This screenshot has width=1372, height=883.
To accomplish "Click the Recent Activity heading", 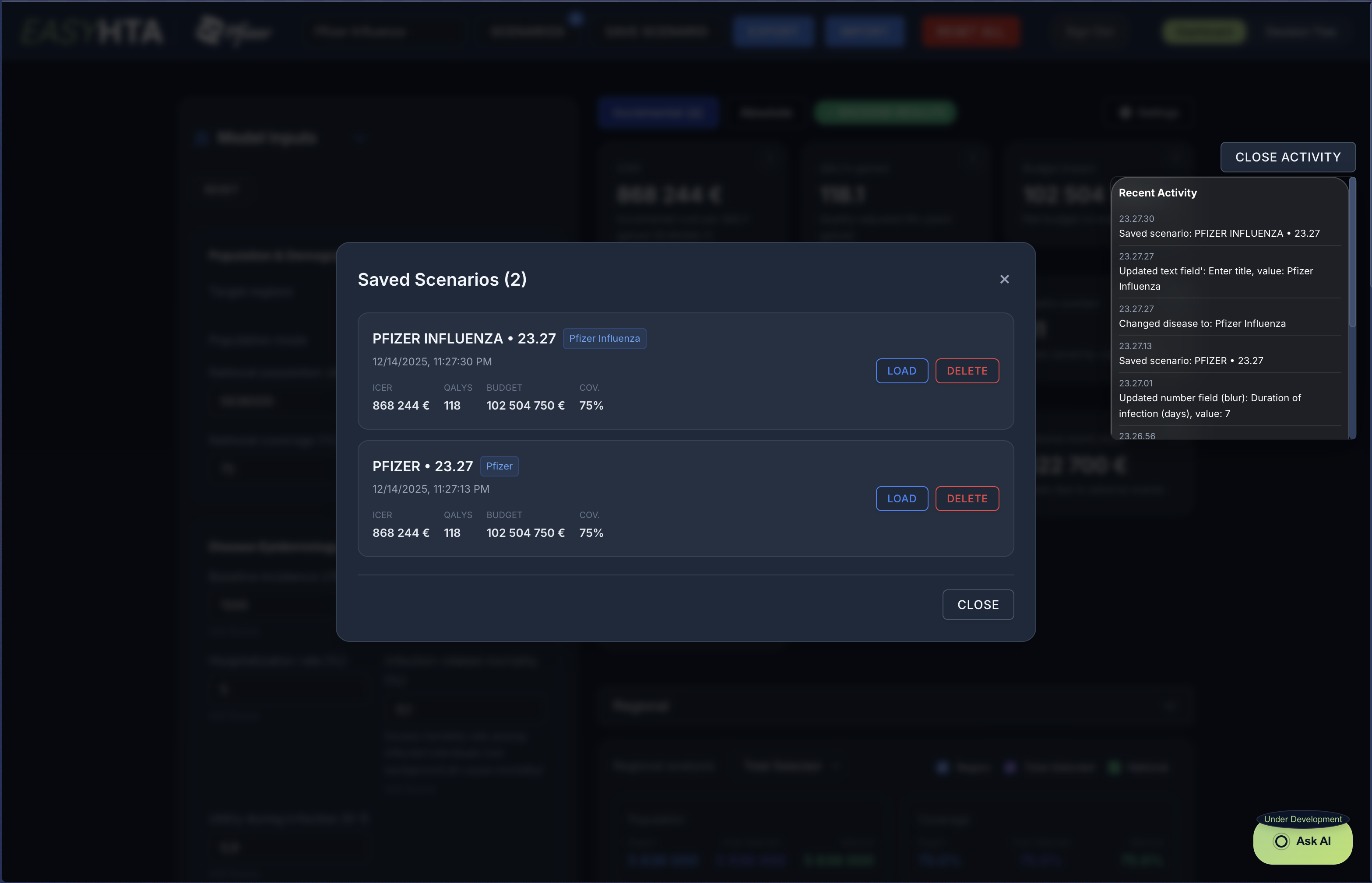I will tap(1157, 193).
